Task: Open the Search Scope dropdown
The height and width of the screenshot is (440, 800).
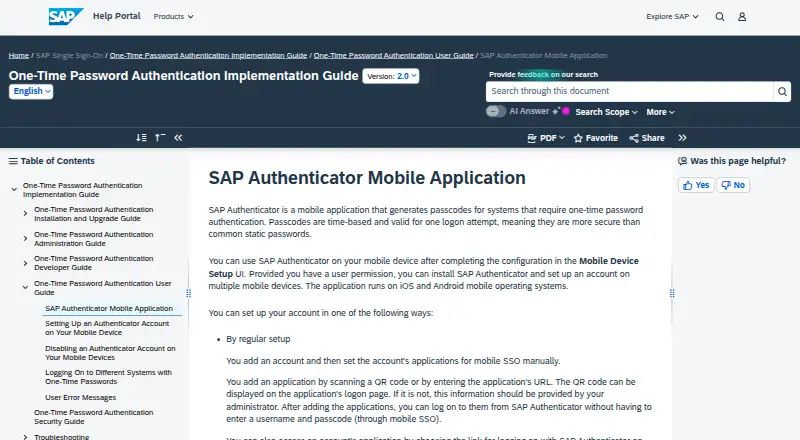Action: tap(607, 112)
